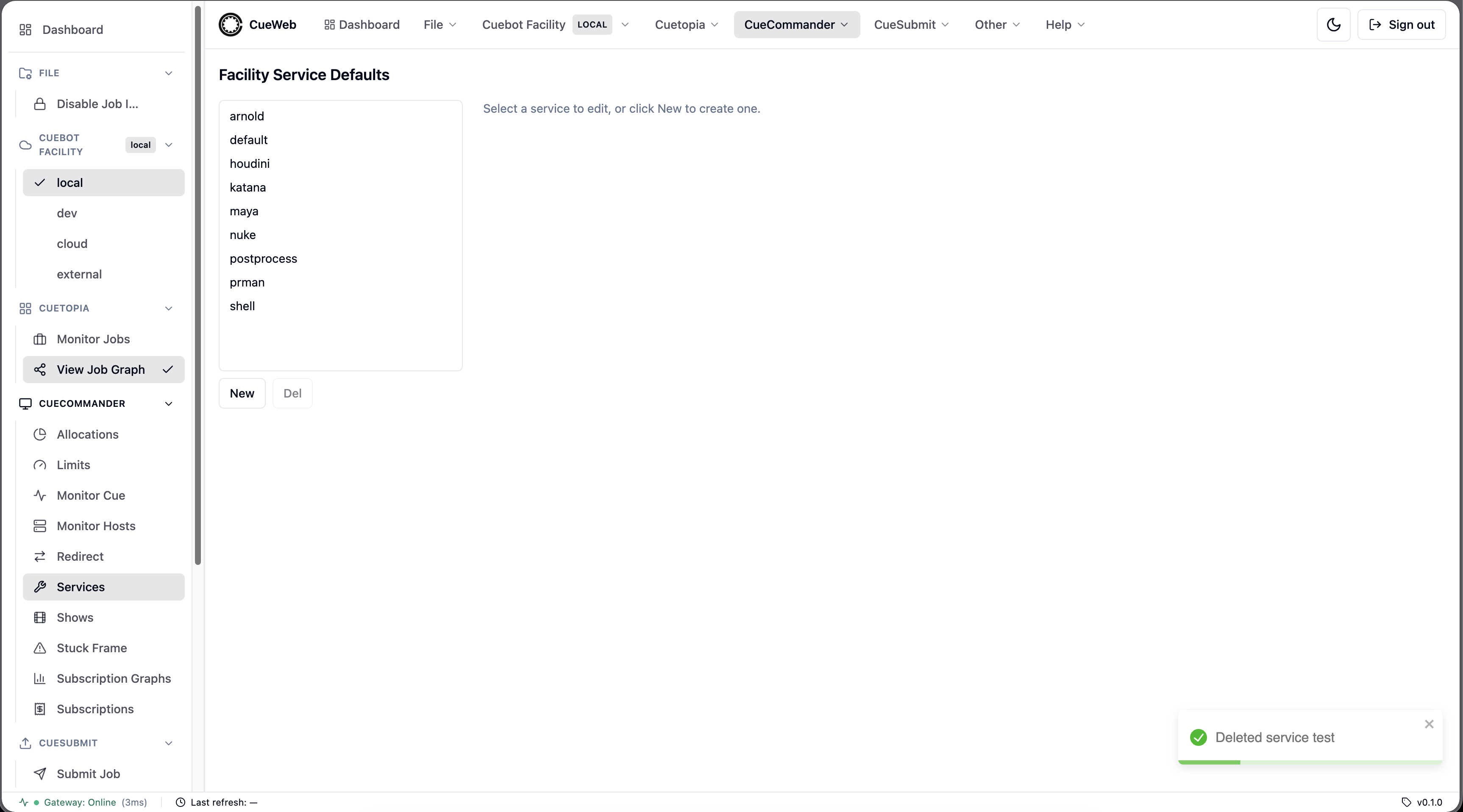Click the Monitor Jobs sidebar link
The image size is (1463, 812).
[103, 339]
